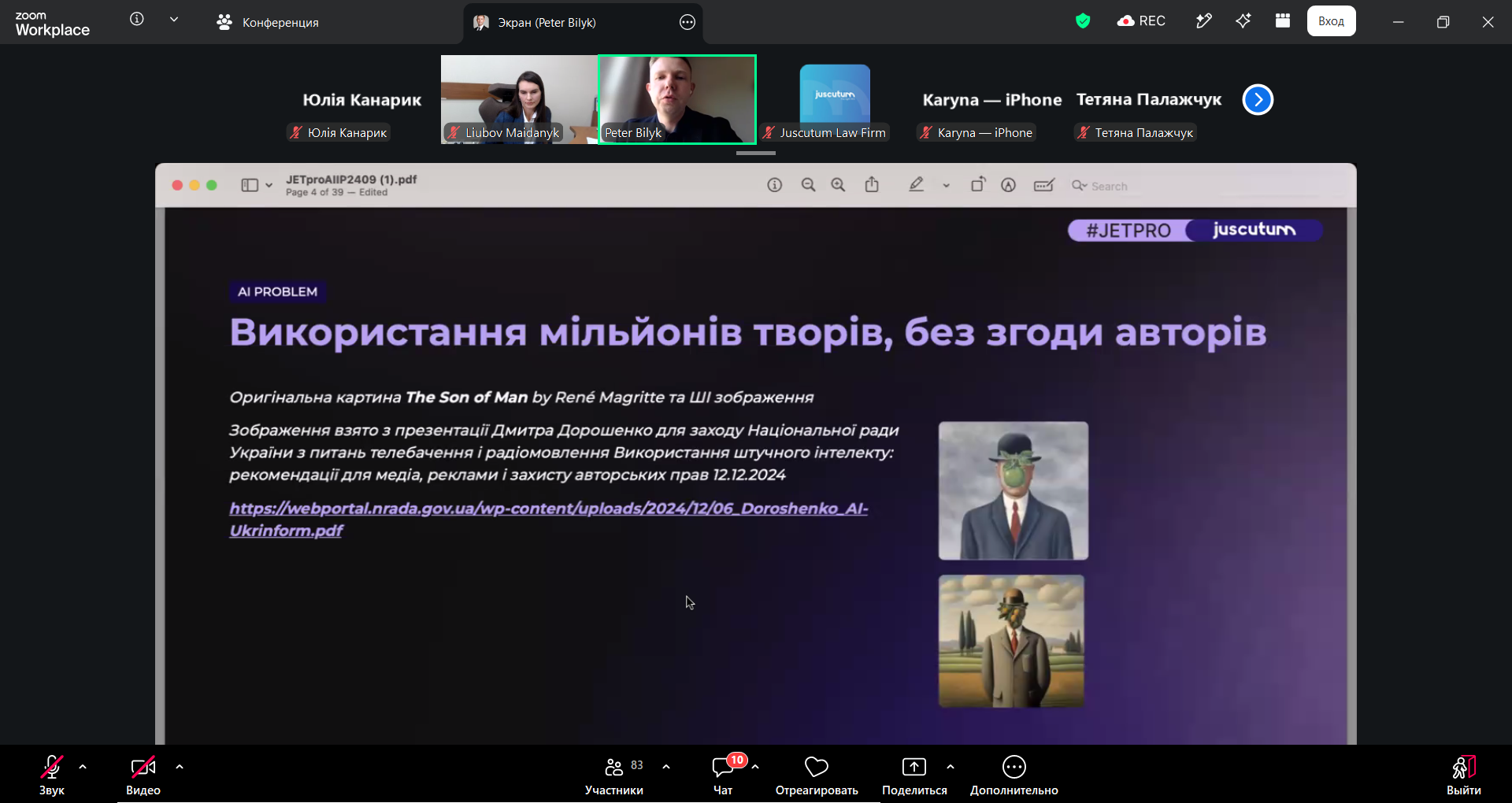Open the AI Companion sparkle icon

[1243, 21]
